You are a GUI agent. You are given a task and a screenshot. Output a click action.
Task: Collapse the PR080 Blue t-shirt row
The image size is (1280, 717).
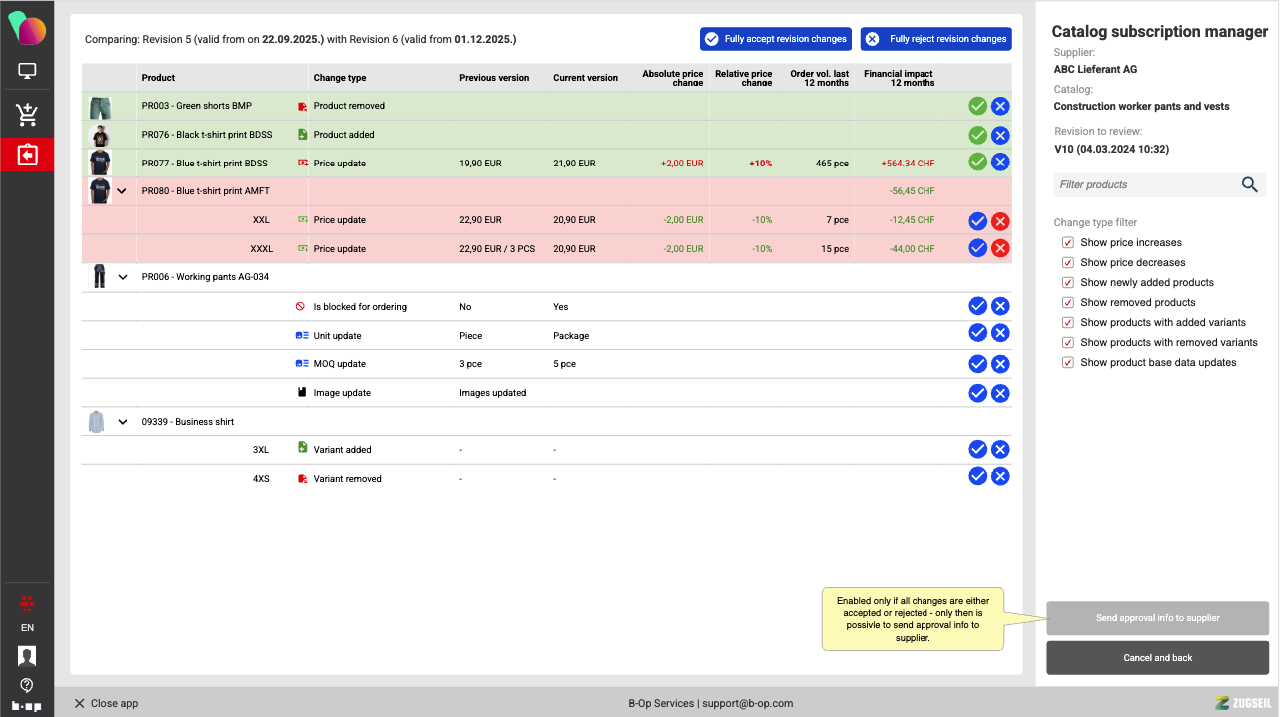tap(122, 191)
